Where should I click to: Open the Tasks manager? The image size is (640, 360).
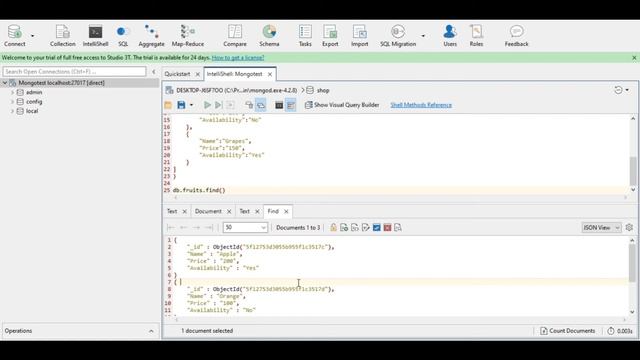tap(305, 36)
